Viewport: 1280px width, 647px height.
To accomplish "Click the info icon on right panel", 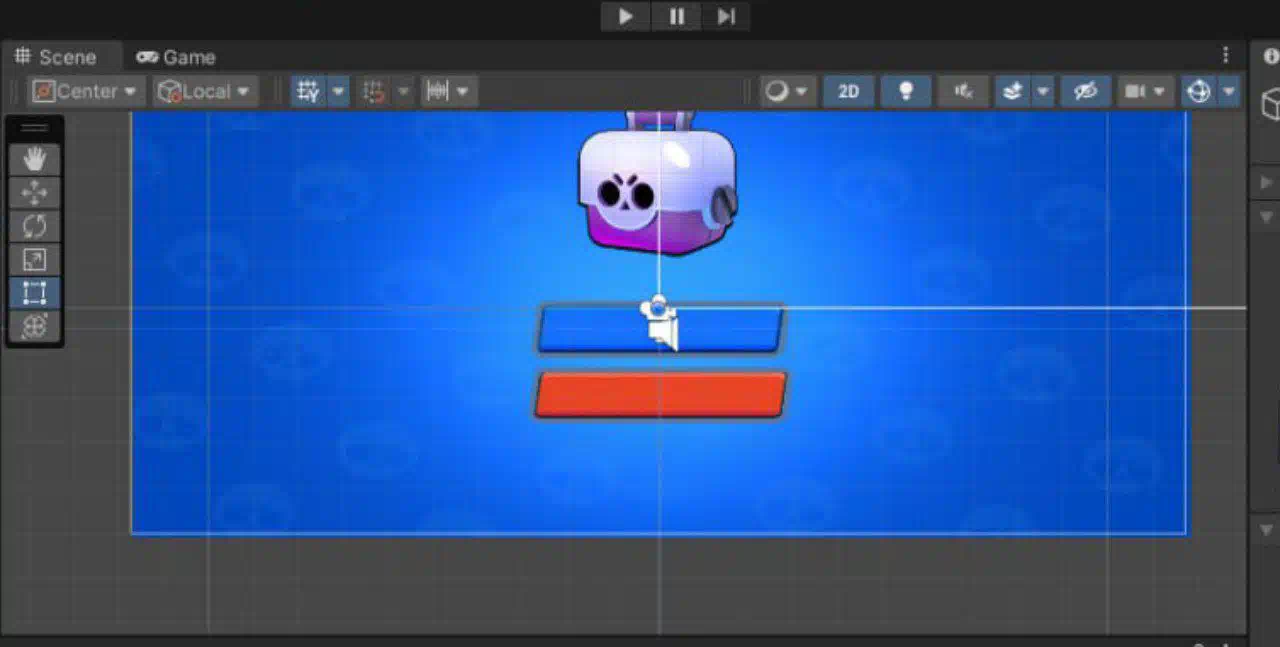I will [x=1271, y=56].
